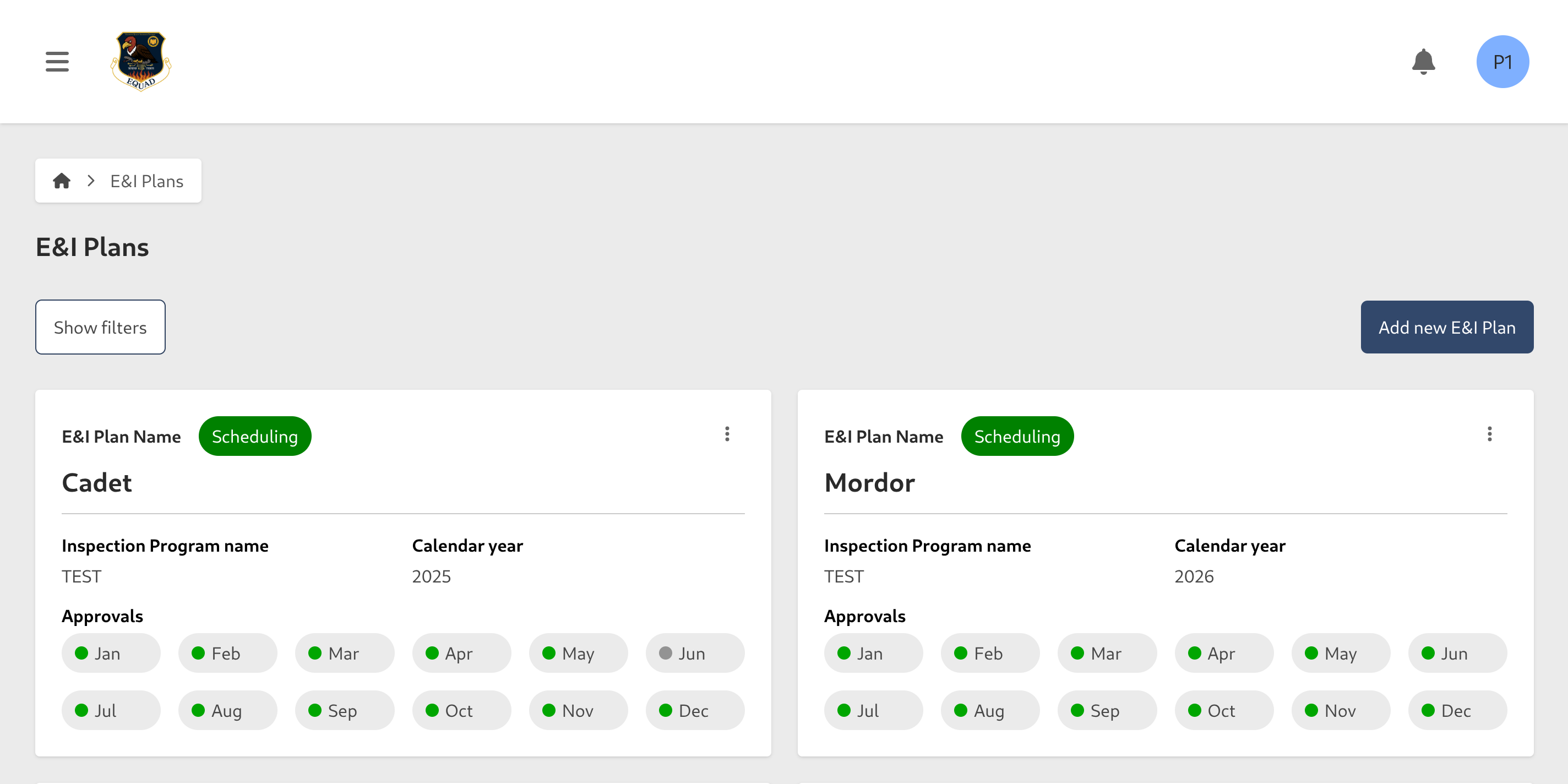Click Add new E&I Plan button
This screenshot has height=784, width=1568.
point(1447,328)
